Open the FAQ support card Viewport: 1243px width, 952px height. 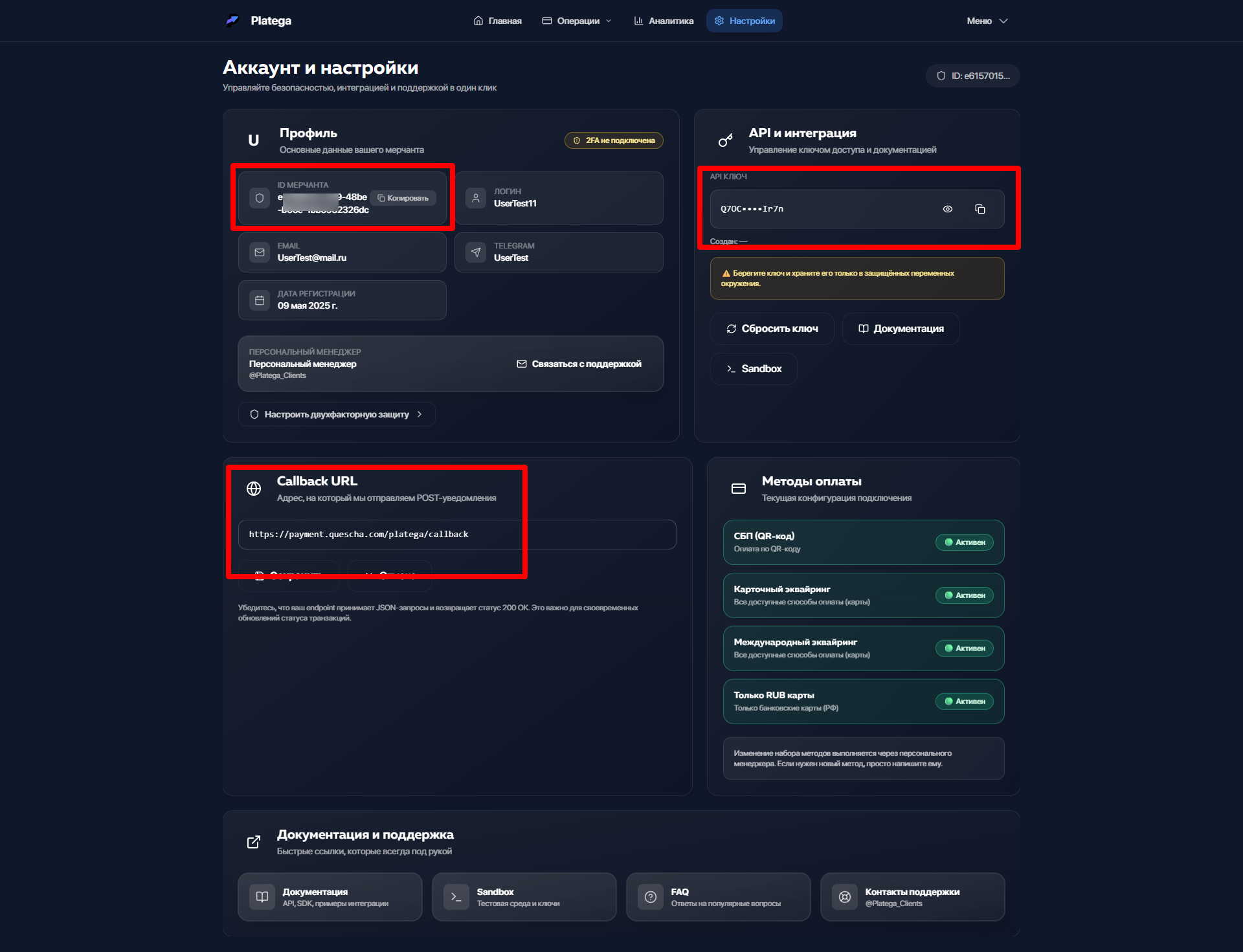click(x=717, y=897)
